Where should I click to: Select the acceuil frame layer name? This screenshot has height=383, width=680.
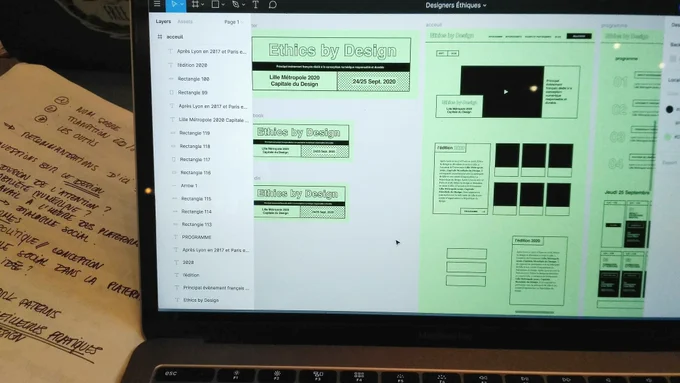(175, 37)
